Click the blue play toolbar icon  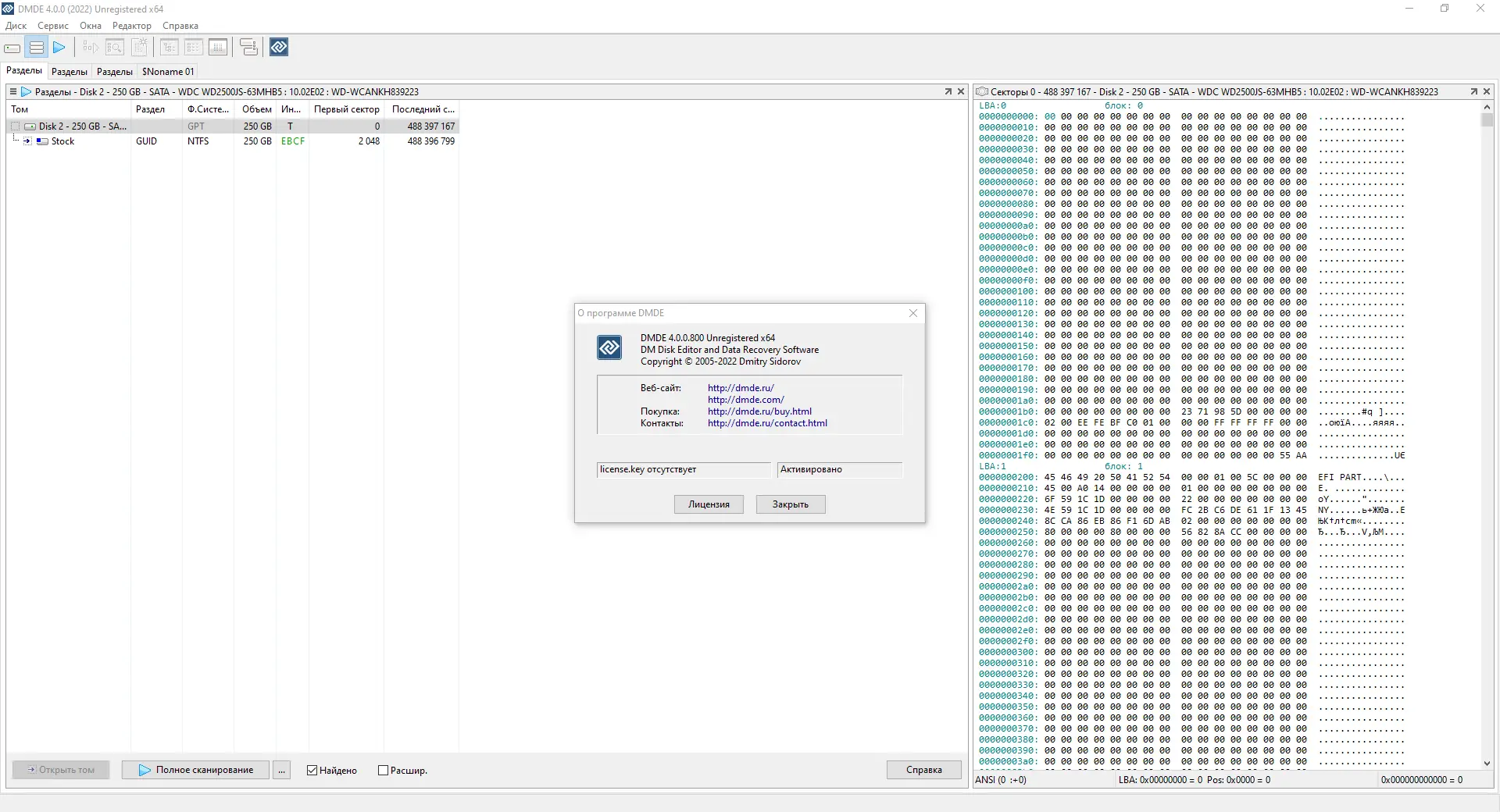click(59, 48)
